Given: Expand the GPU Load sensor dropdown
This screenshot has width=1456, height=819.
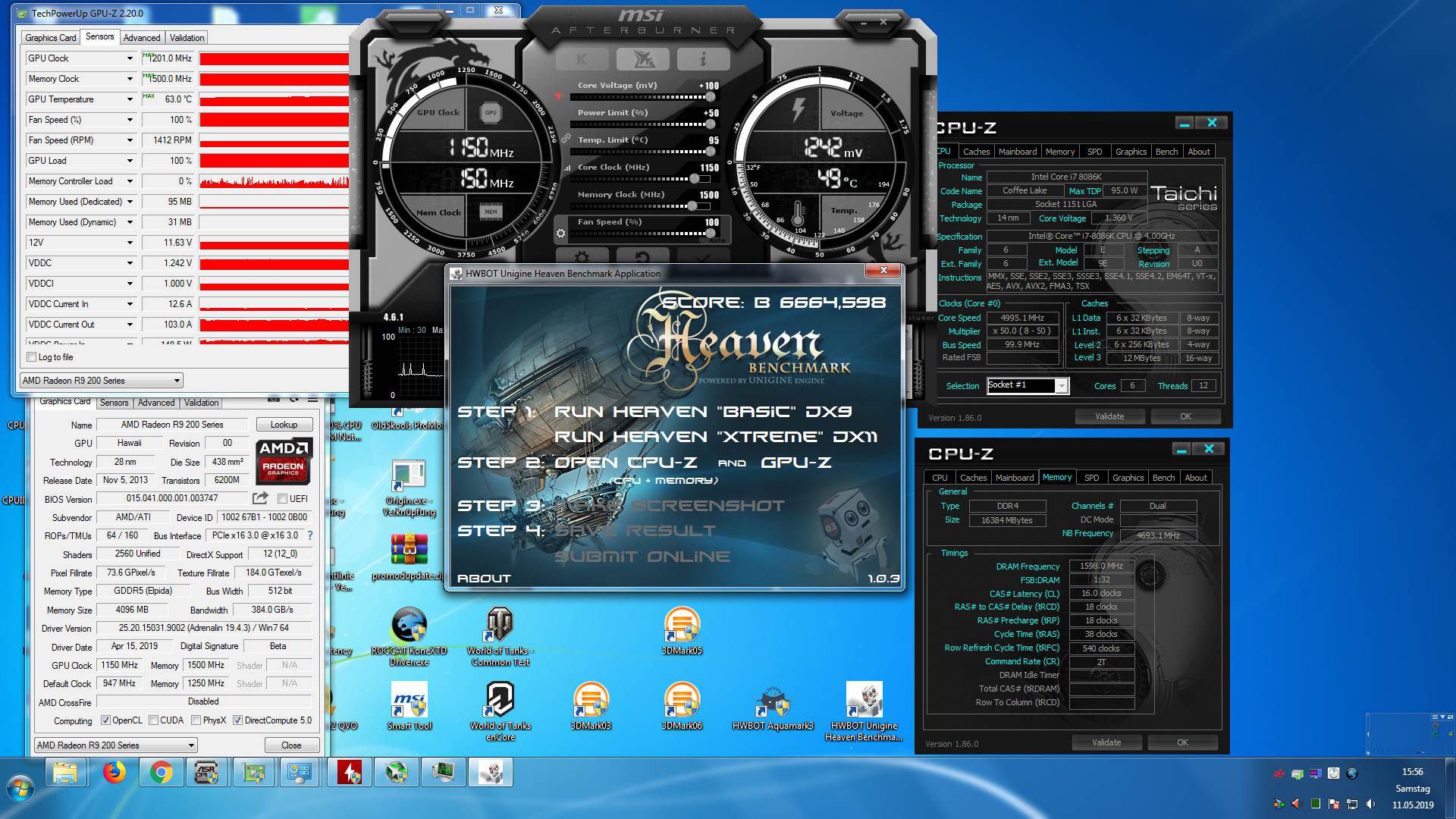Looking at the screenshot, I should [x=130, y=161].
